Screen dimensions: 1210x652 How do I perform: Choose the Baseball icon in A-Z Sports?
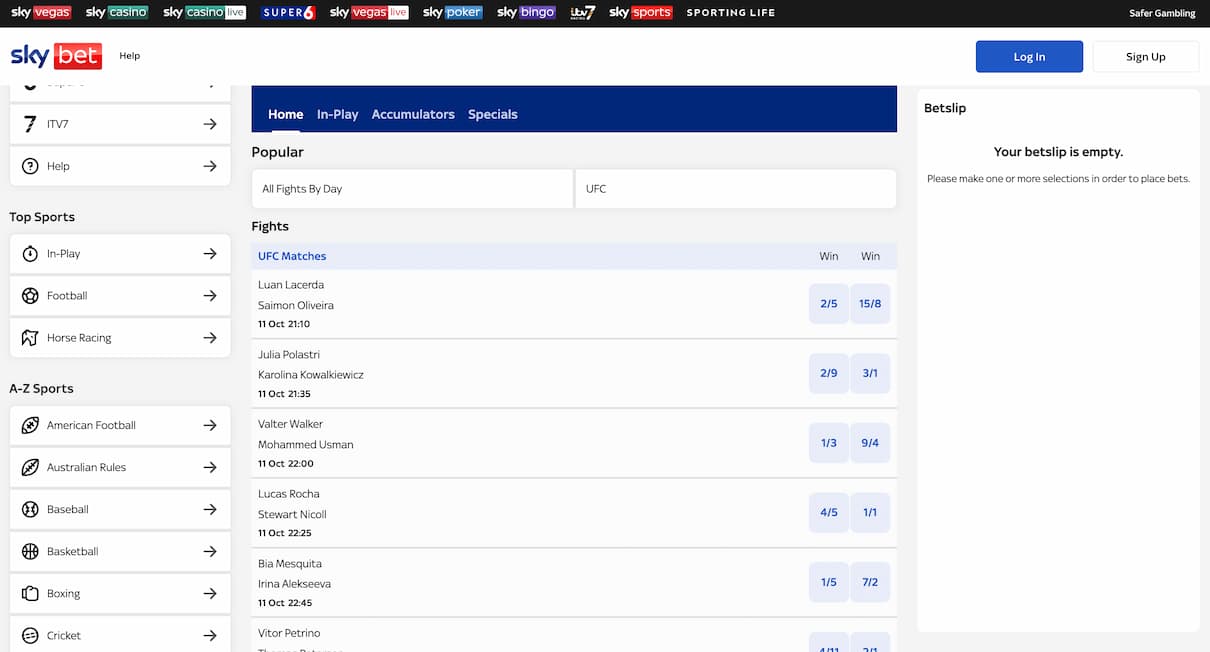[x=30, y=509]
